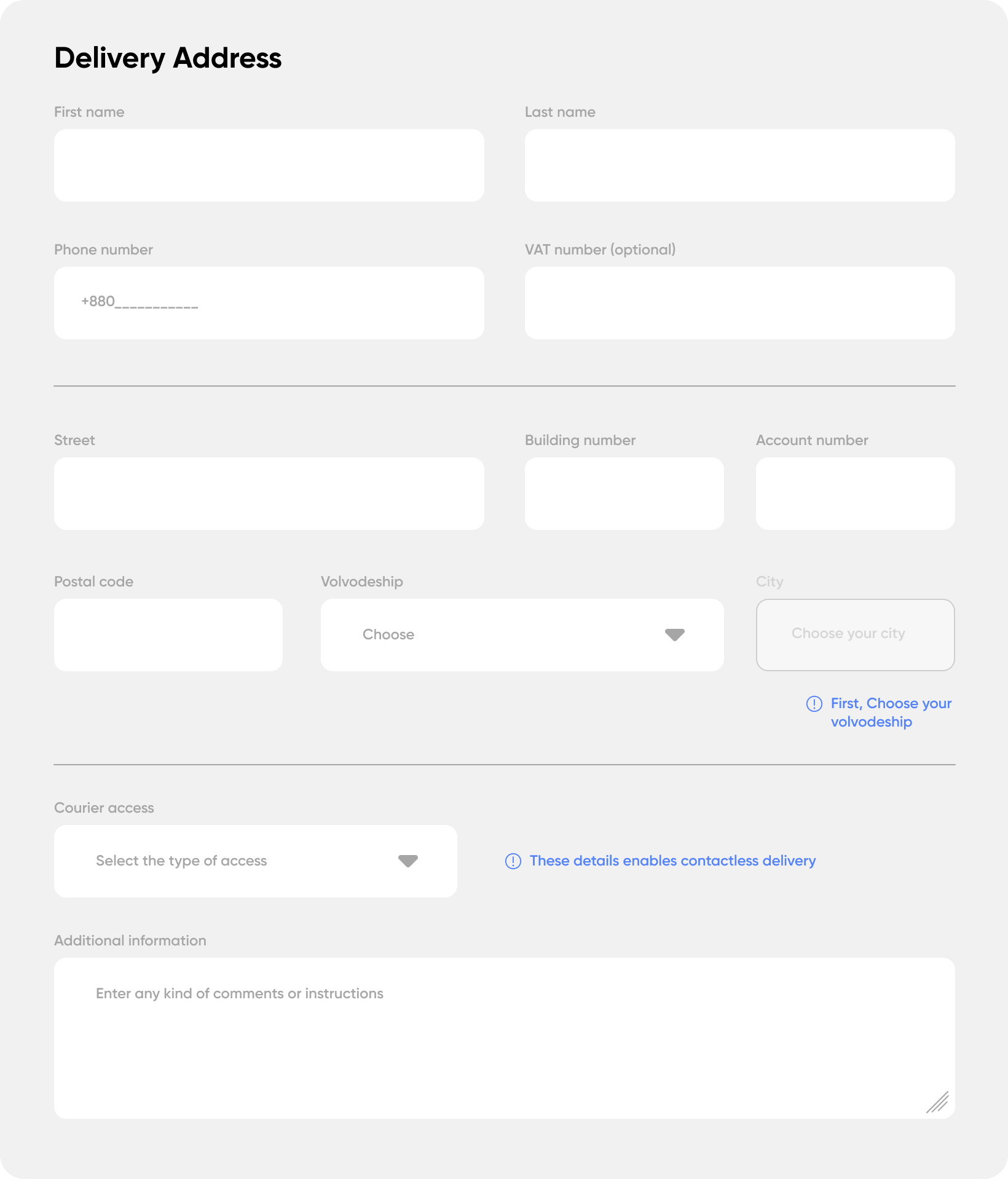Viewport: 1008px width, 1179px height.
Task: Click the info icon beside volvodeship hint
Action: coord(814,704)
